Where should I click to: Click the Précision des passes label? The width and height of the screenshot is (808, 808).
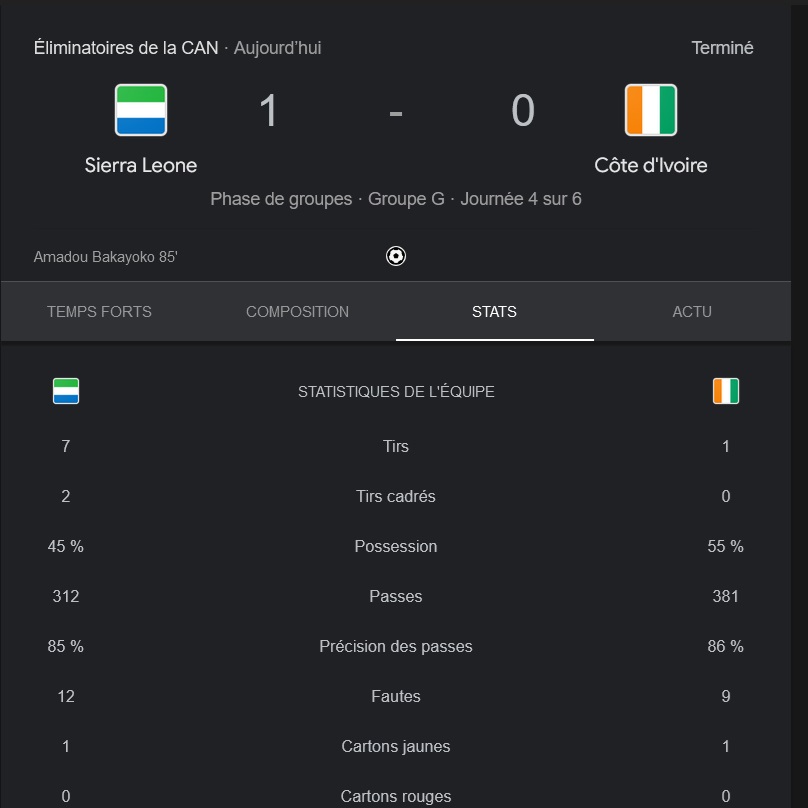coord(396,646)
